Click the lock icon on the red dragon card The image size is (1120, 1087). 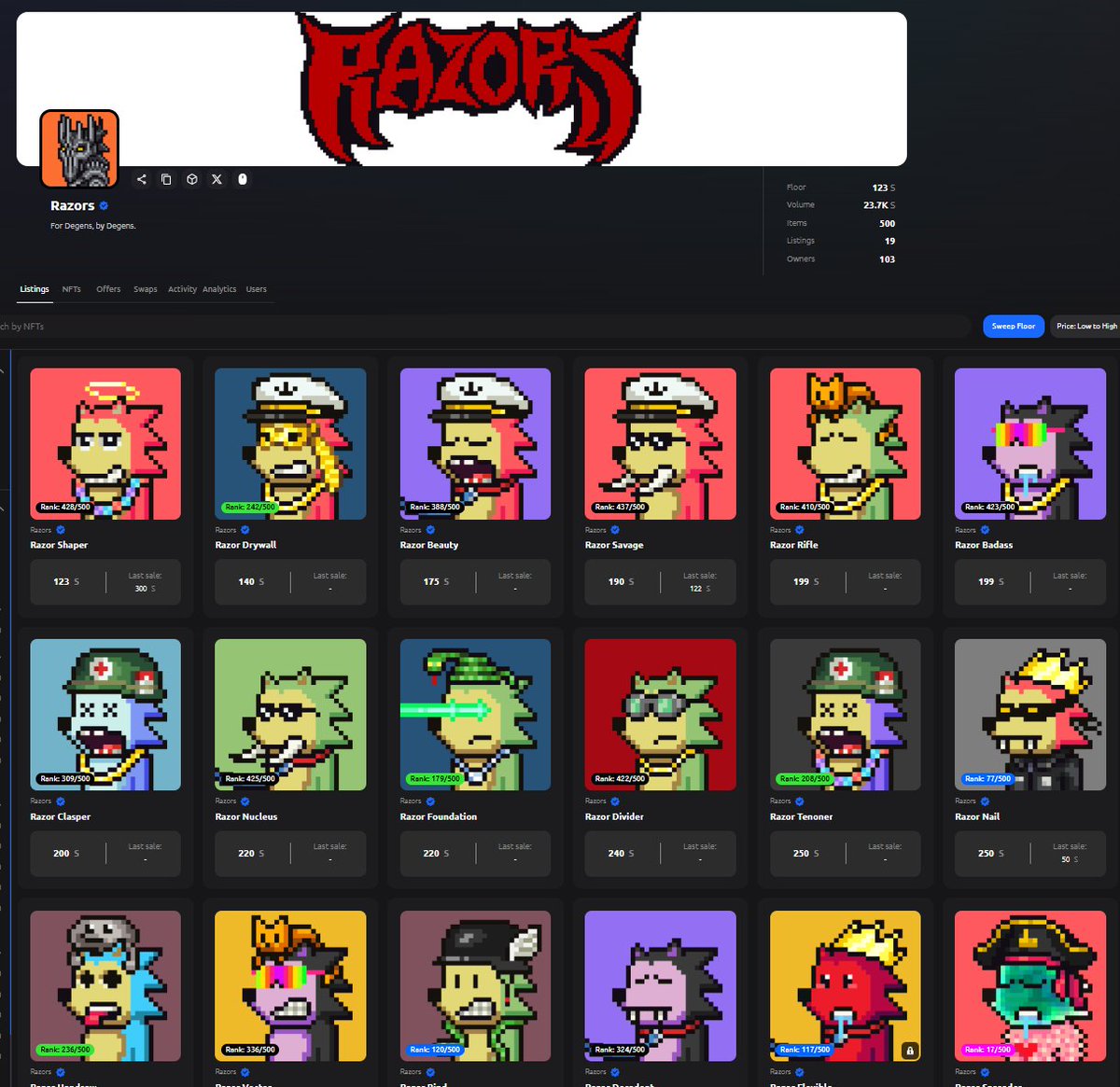point(910,1051)
